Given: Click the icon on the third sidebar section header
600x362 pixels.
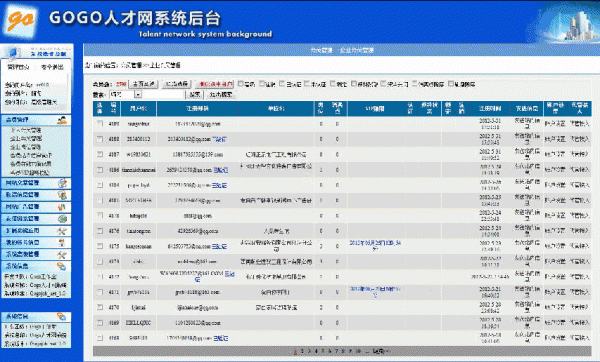Looking at the screenshot, I should click(x=62, y=195).
